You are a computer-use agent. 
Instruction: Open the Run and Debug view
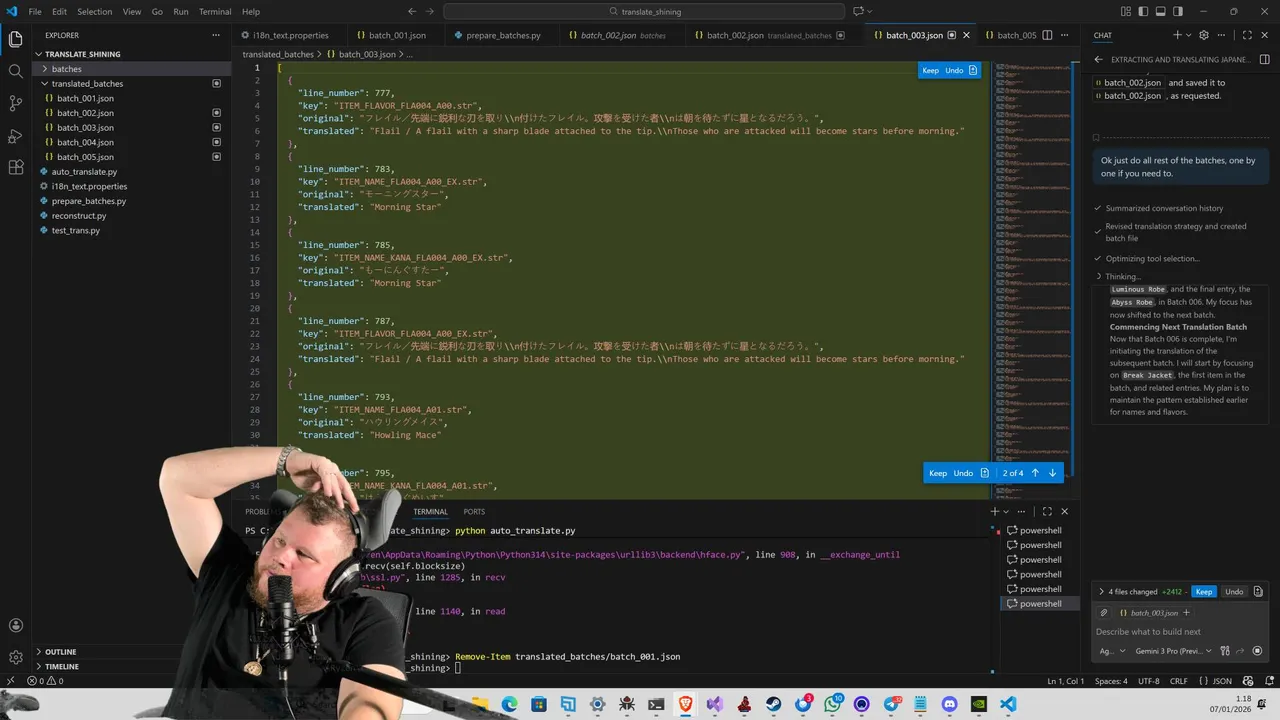pos(15,135)
